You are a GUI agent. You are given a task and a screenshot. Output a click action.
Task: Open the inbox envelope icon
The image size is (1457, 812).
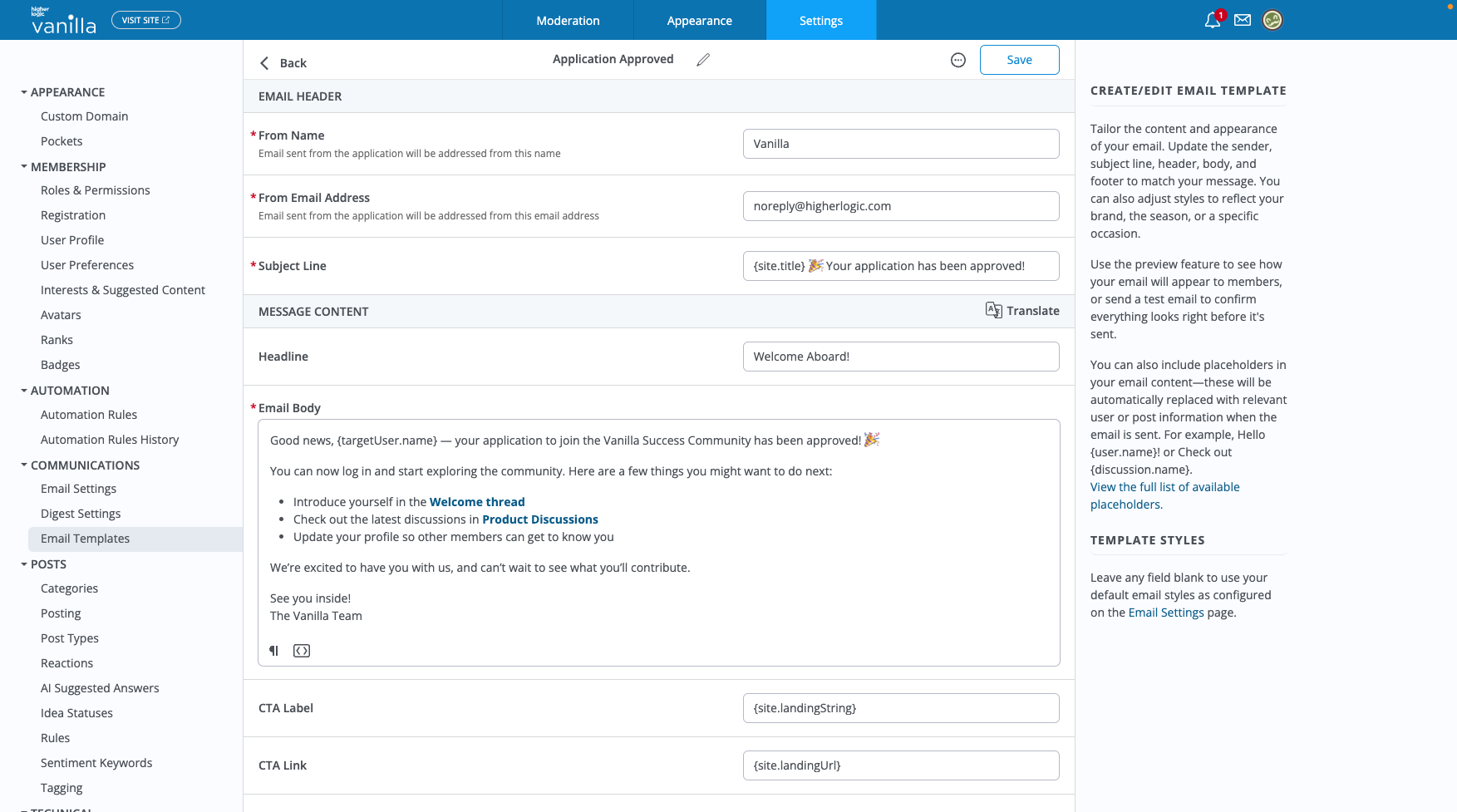point(1243,20)
